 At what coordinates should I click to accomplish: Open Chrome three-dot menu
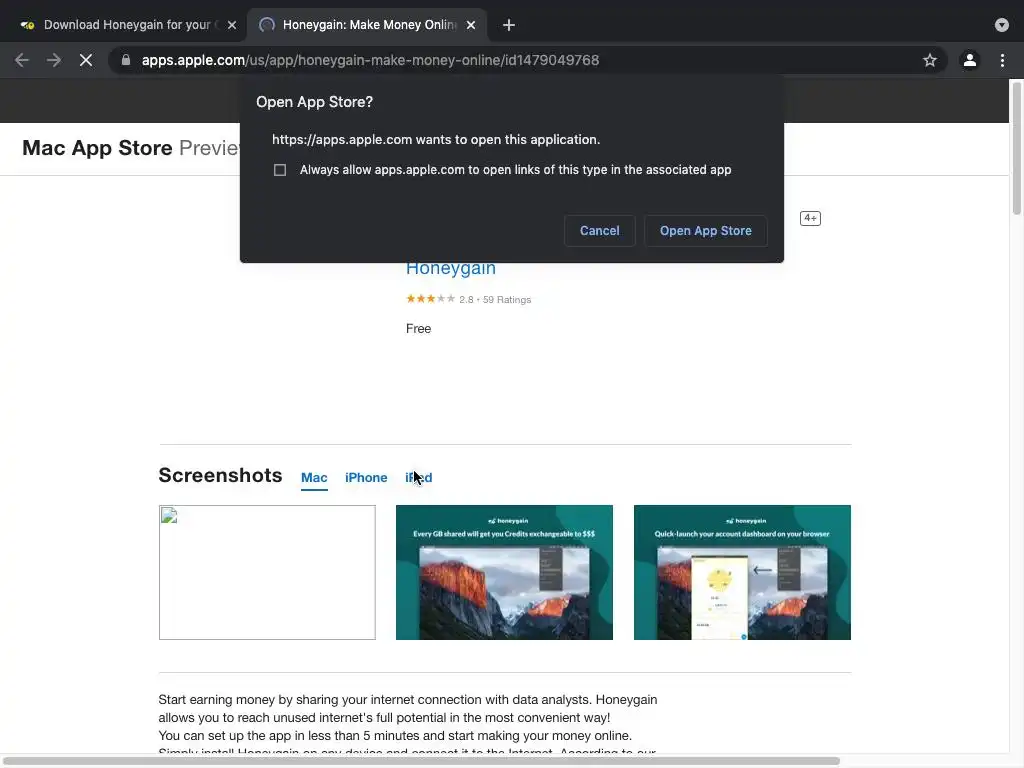click(x=1002, y=60)
